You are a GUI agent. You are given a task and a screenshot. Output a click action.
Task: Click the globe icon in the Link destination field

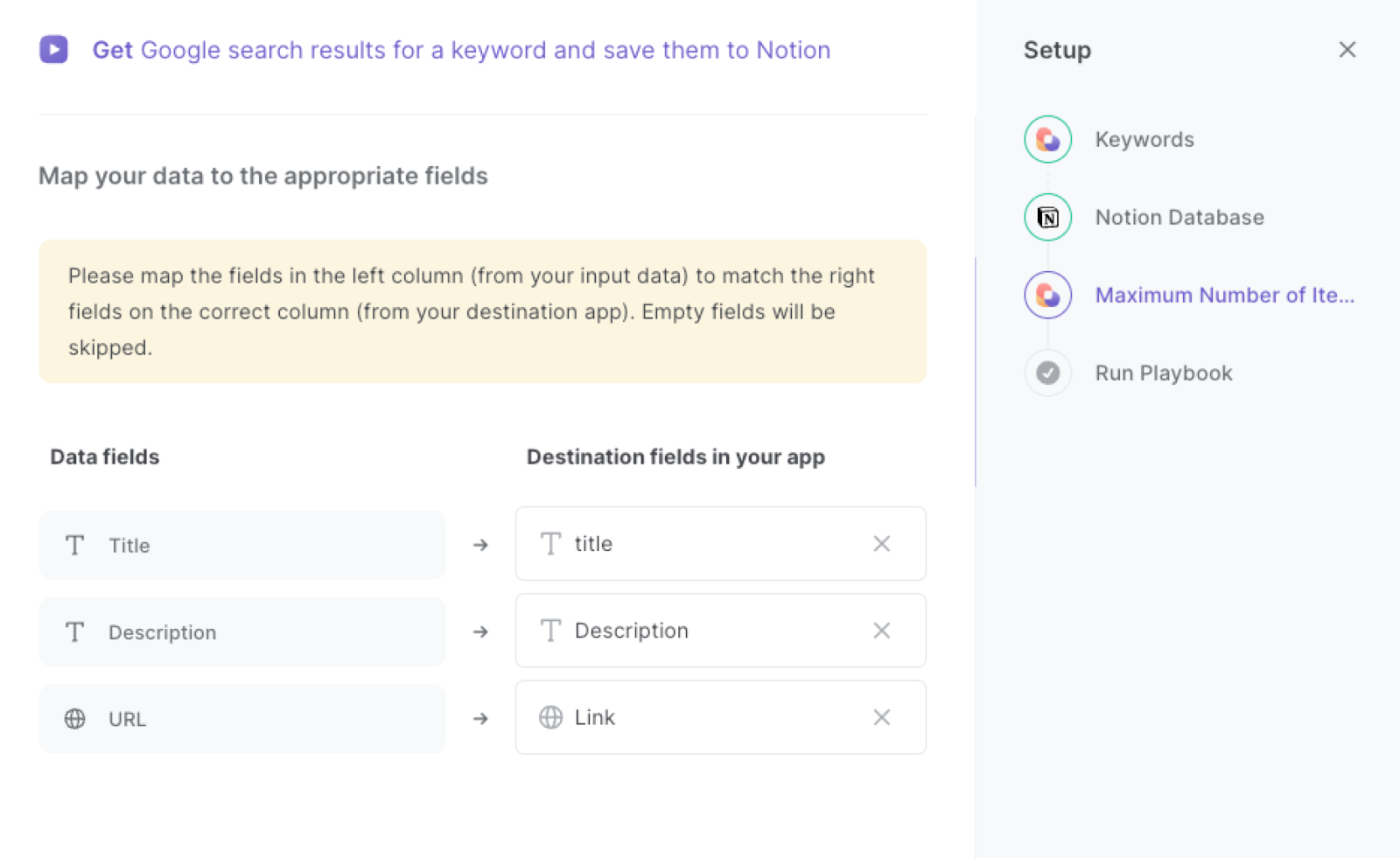click(x=550, y=717)
